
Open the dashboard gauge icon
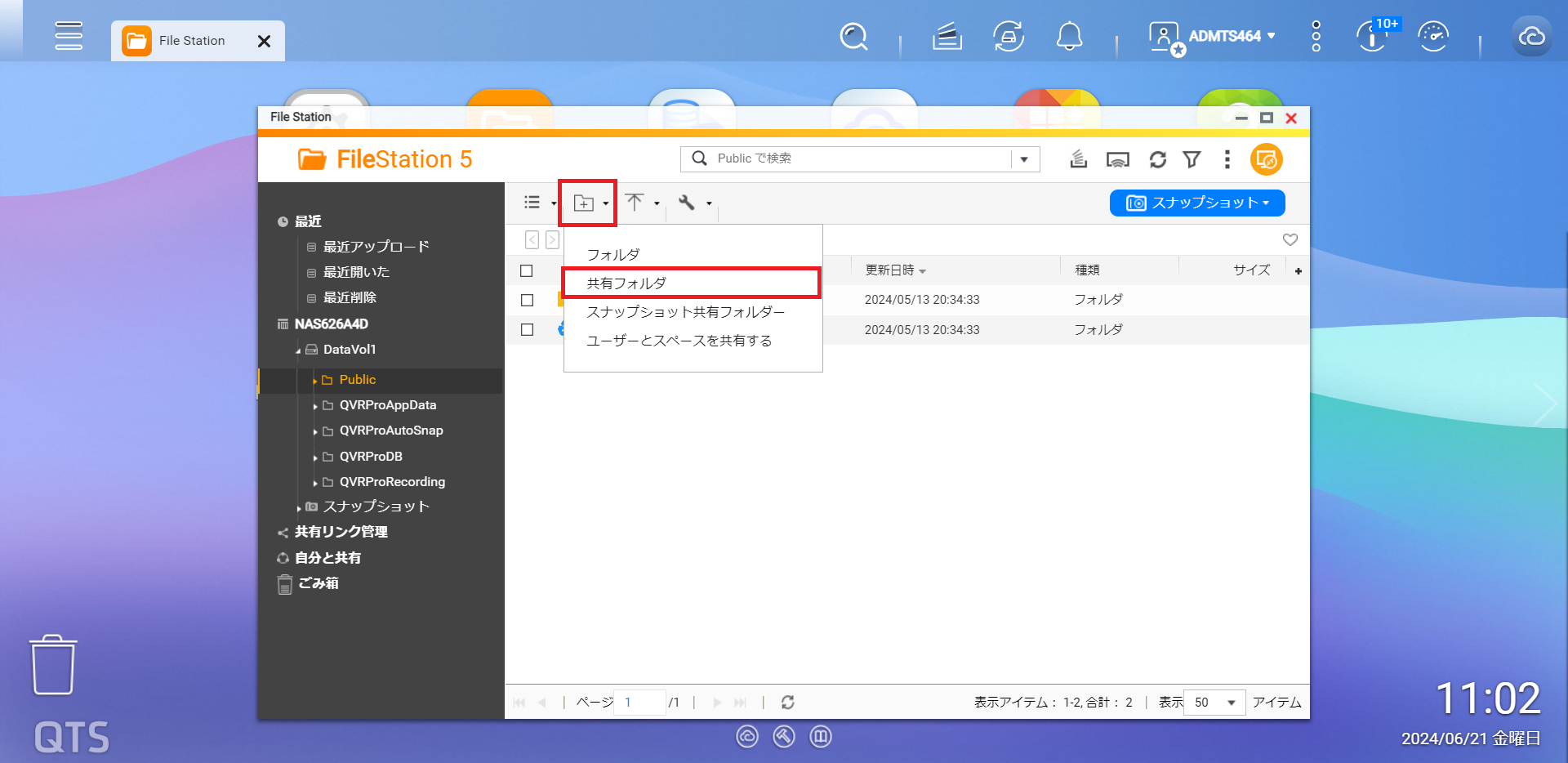[x=1433, y=36]
